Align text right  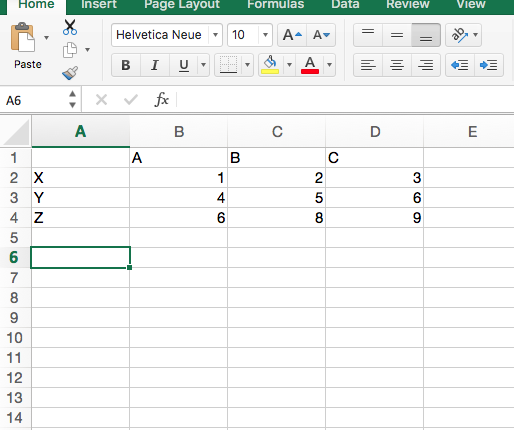click(x=426, y=65)
